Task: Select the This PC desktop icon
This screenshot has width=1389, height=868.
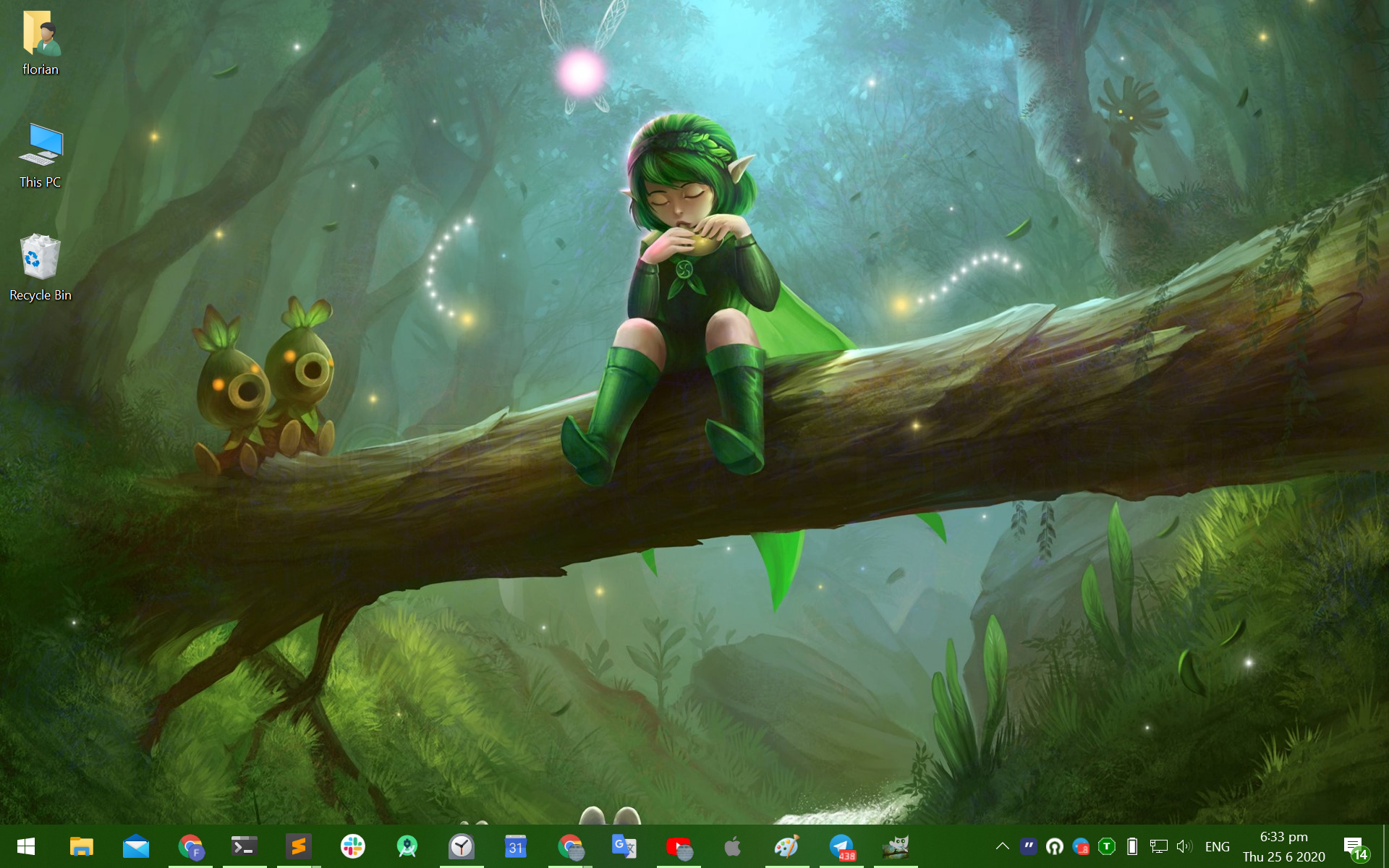Action: tap(41, 153)
